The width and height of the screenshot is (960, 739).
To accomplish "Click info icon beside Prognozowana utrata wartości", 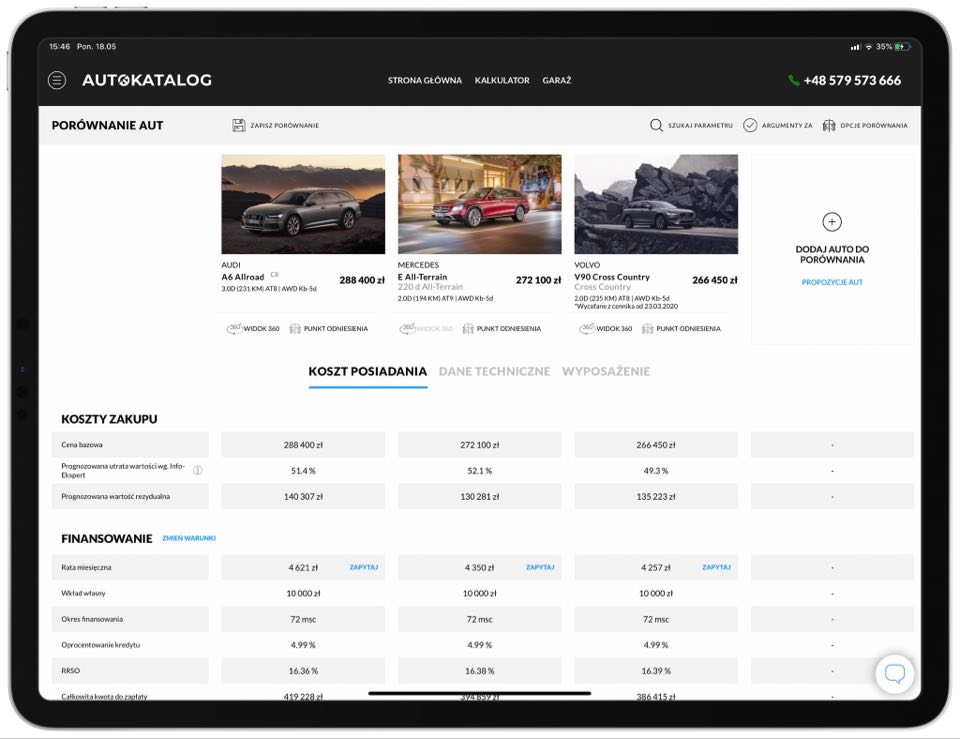I will 198,470.
